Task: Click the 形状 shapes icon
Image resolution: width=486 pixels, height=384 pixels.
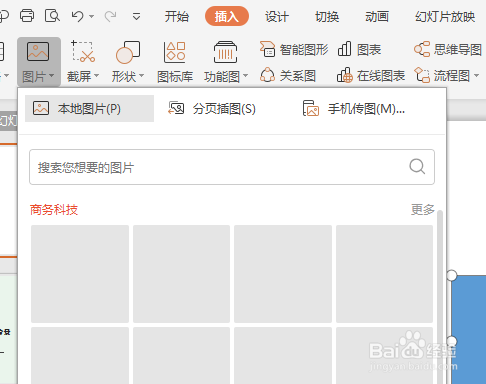Action: click(128, 52)
